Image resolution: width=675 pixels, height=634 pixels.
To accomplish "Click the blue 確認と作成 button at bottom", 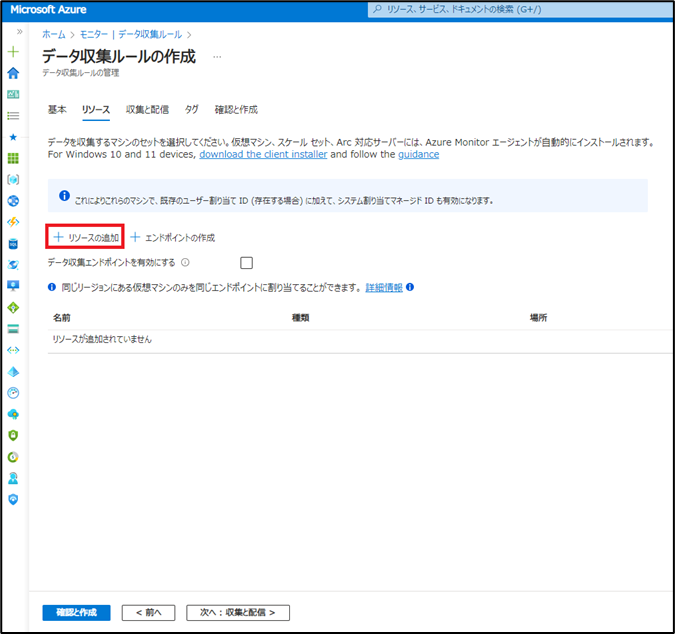I will point(76,612).
